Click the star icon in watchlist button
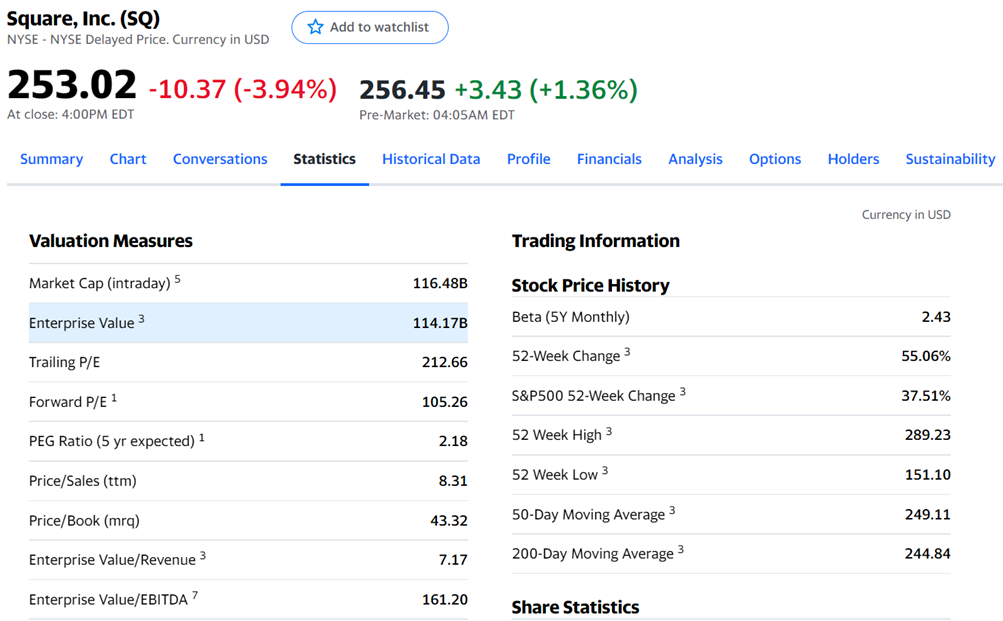 [x=315, y=27]
